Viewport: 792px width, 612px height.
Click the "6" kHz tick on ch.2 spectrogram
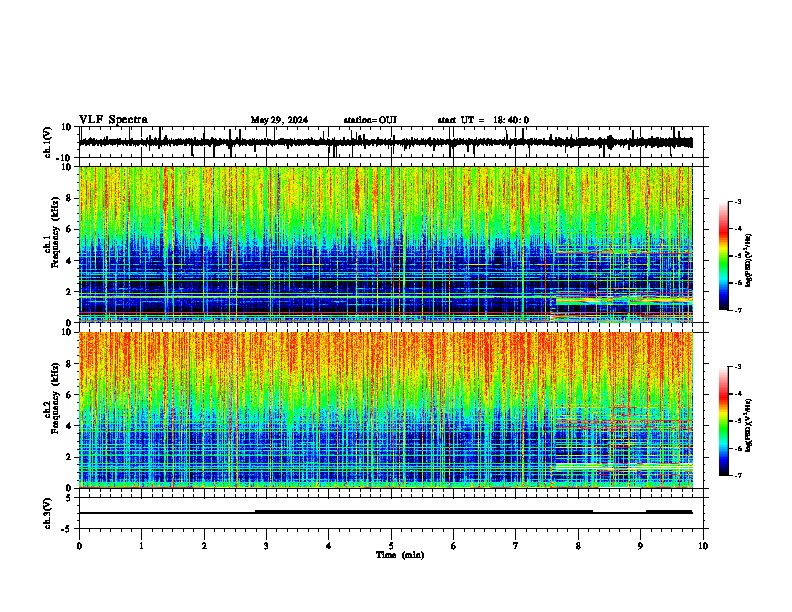pos(69,394)
